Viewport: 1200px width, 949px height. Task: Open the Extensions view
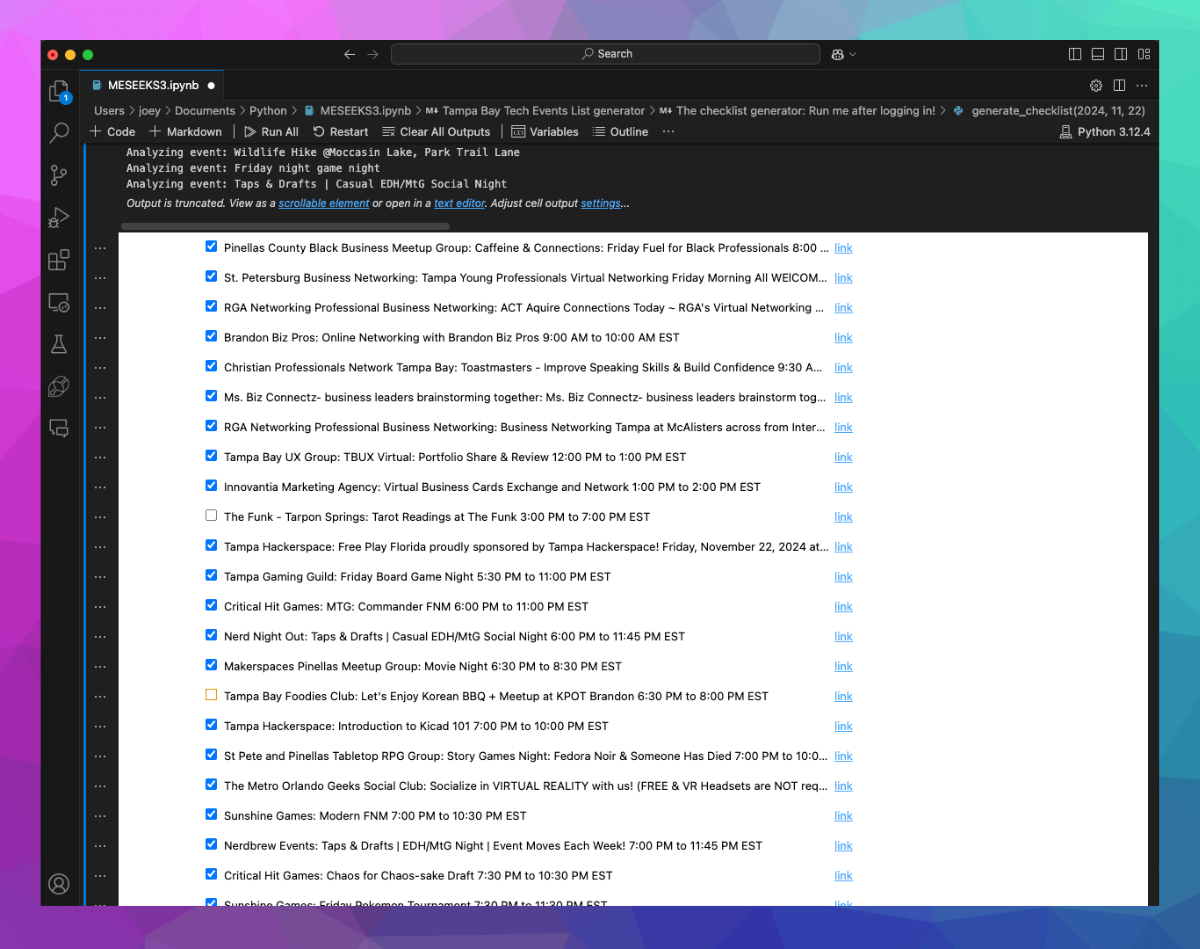click(59, 260)
